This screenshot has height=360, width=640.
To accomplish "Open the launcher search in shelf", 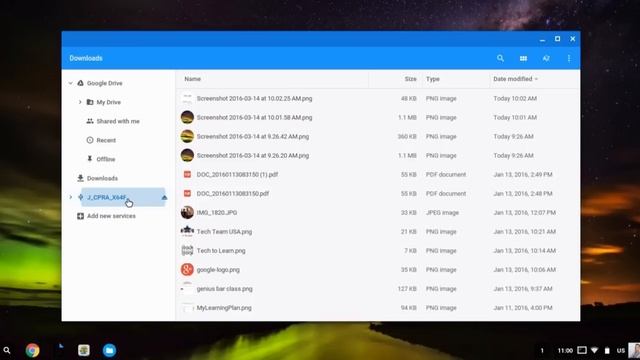I will (x=7, y=350).
